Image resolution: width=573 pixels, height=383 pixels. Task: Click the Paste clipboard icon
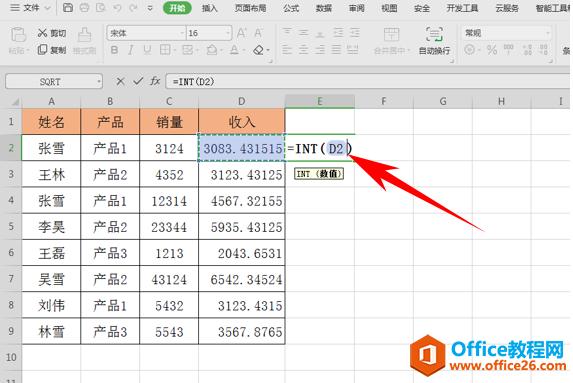tap(18, 35)
